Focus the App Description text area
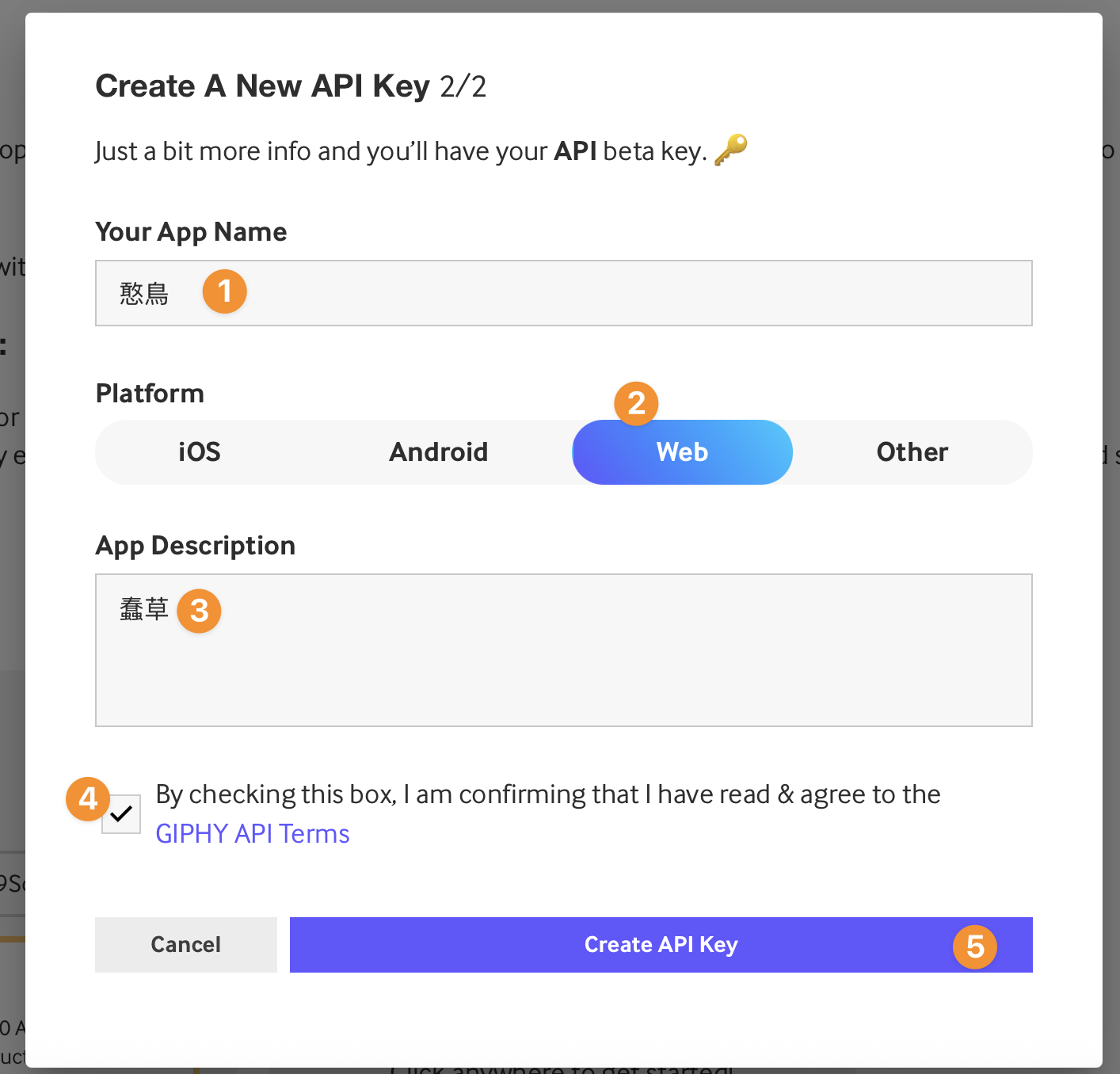 tap(564, 650)
